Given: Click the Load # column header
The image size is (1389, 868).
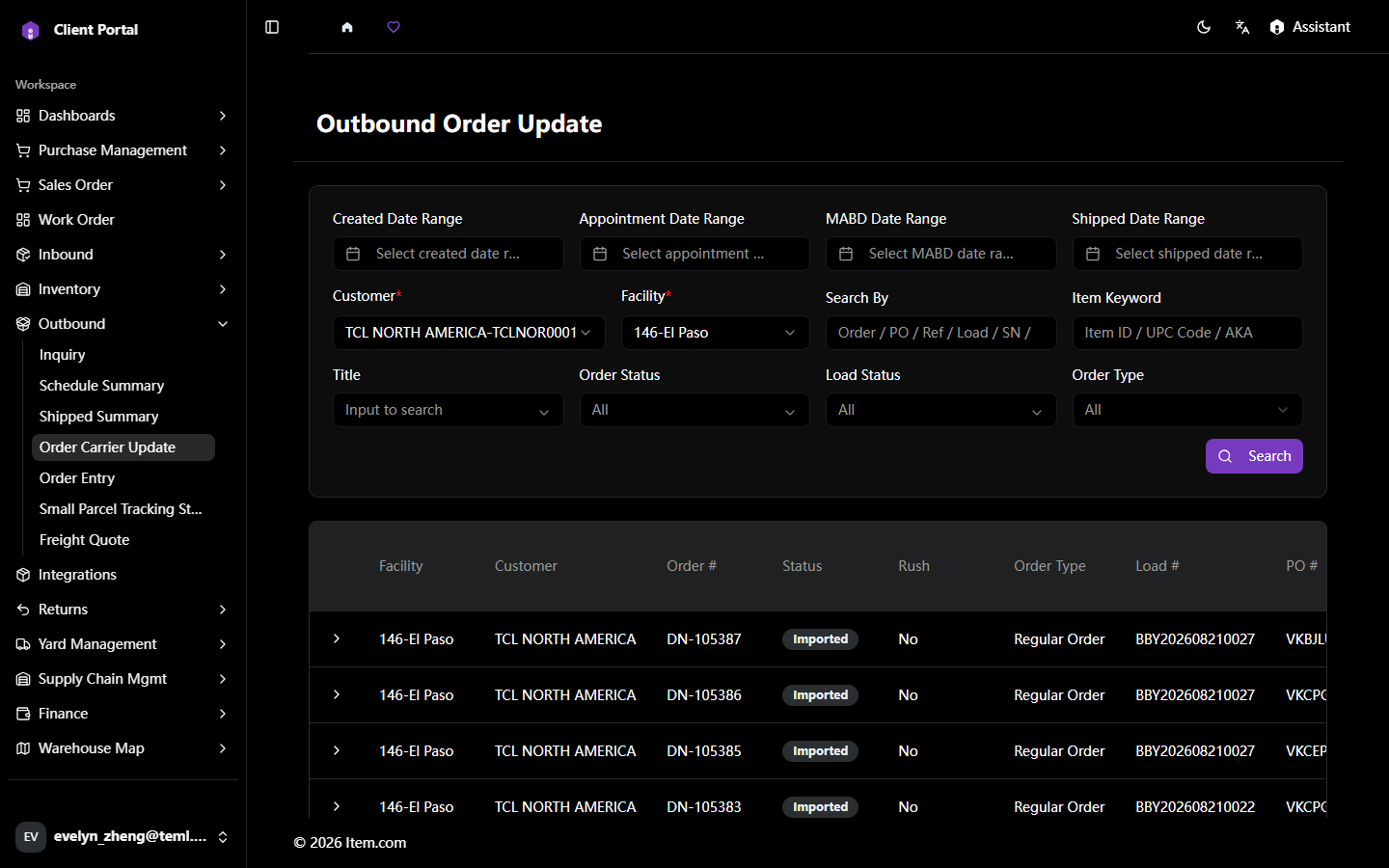Looking at the screenshot, I should point(1157,566).
